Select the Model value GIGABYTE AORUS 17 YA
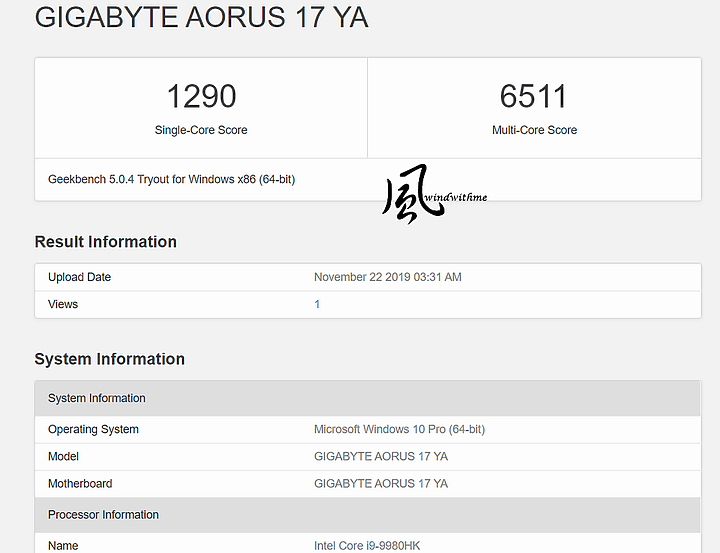 (381, 456)
